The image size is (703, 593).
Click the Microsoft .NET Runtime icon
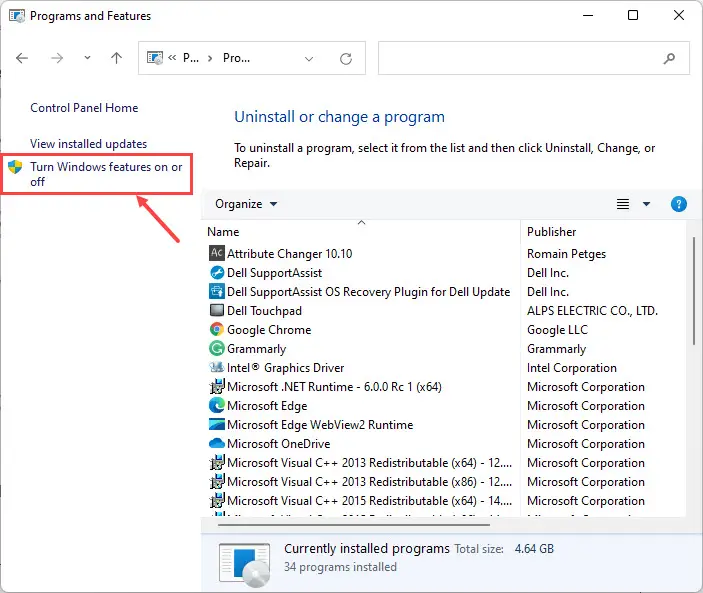pyautogui.click(x=217, y=386)
